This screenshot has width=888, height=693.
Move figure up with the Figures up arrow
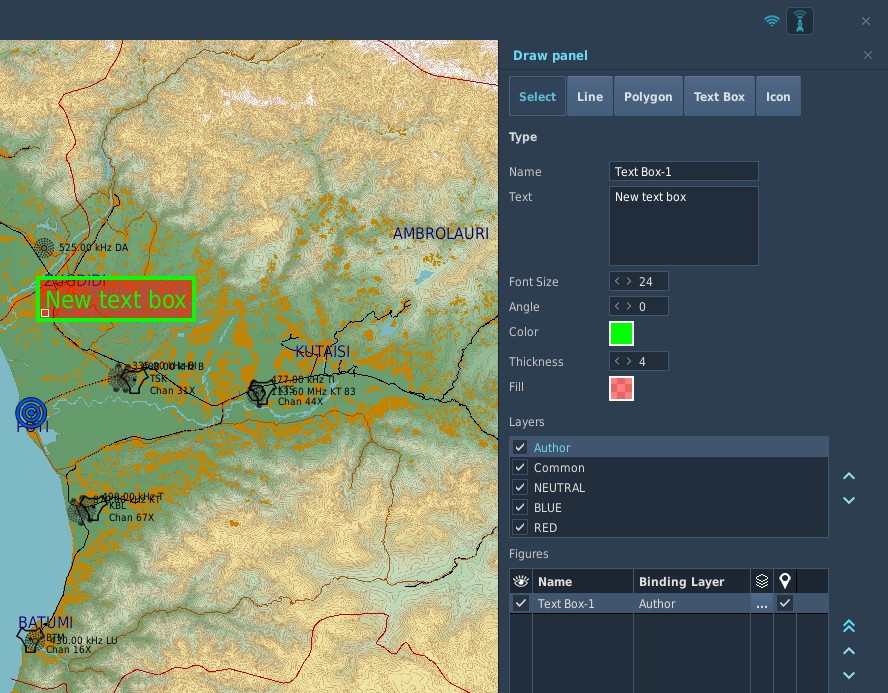coord(848,651)
